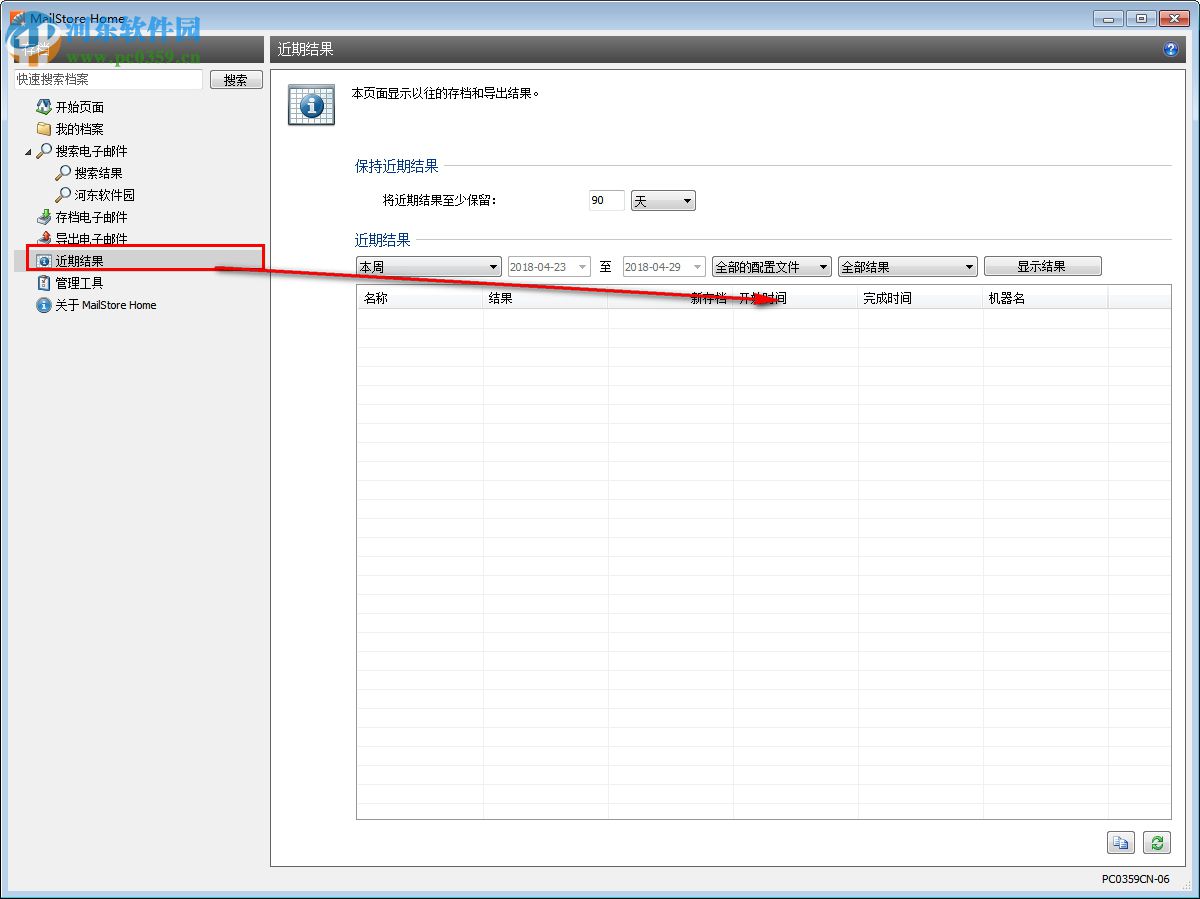The width and height of the screenshot is (1200, 899).
Task: Maximize the MailStore Home window
Action: pos(1140,18)
